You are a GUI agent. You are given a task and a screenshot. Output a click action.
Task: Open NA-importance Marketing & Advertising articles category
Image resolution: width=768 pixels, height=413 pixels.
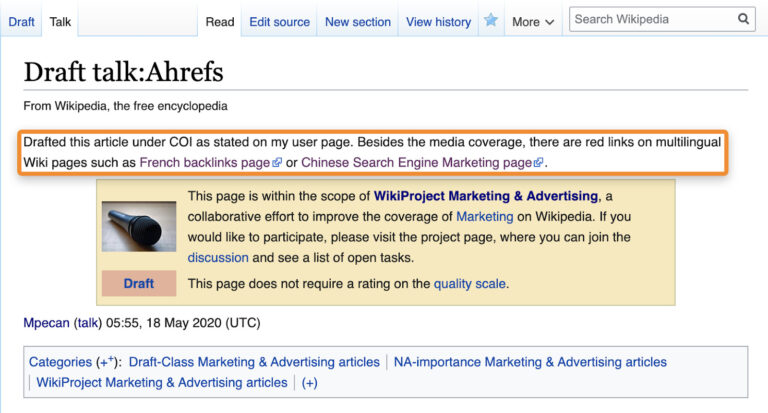click(x=530, y=362)
